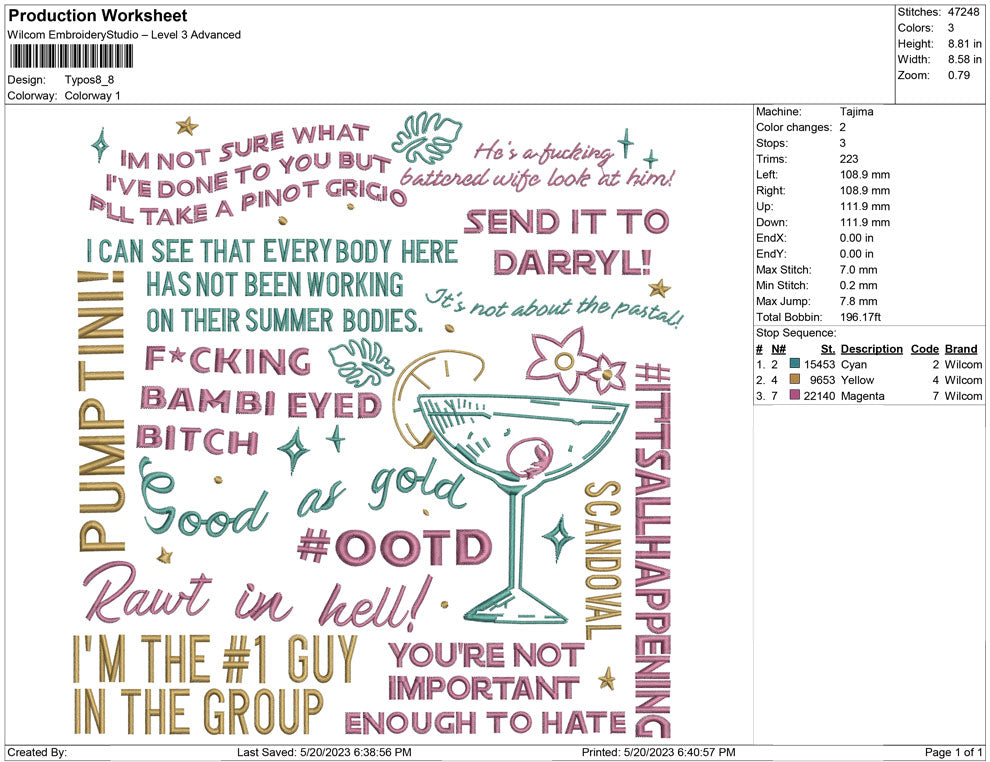Click the Brand column header

tap(961, 348)
